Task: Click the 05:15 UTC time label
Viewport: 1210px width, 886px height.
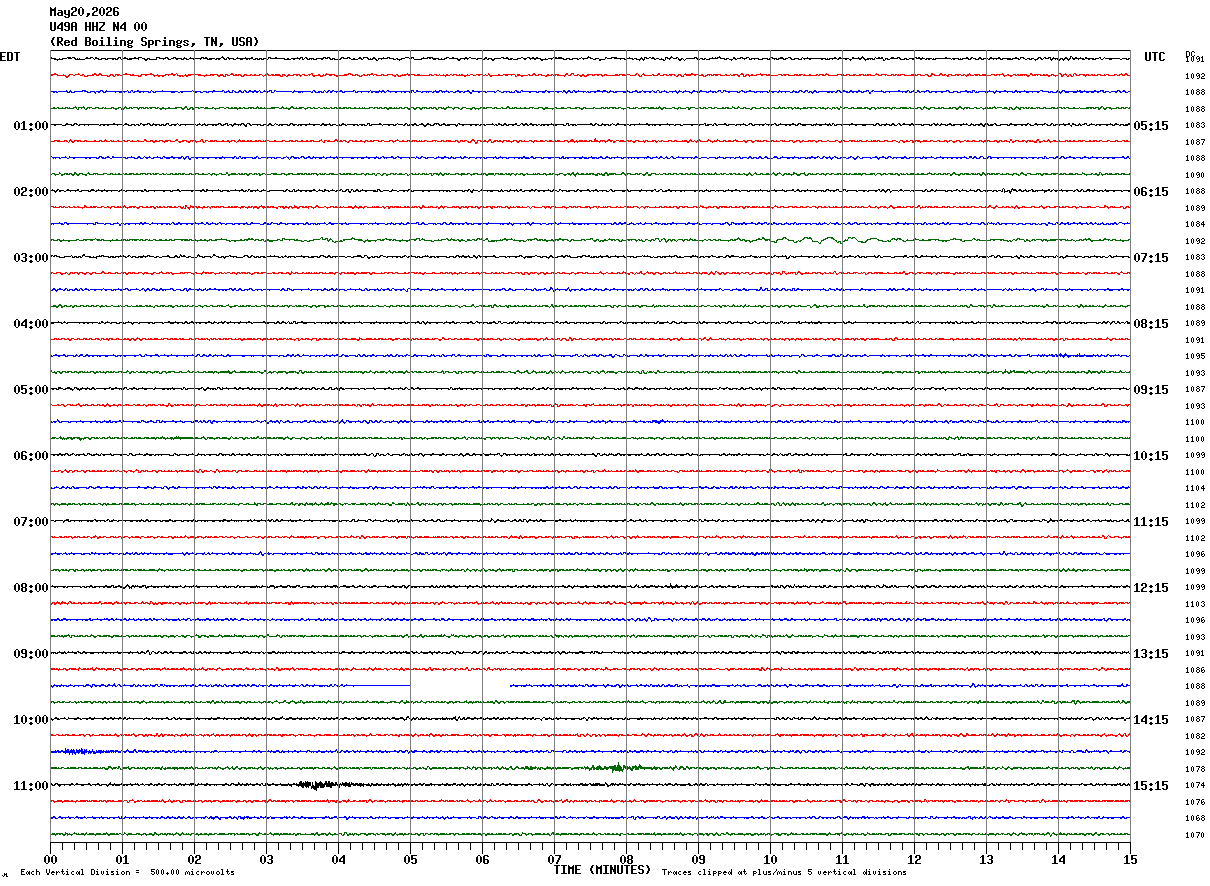Action: [1151, 126]
